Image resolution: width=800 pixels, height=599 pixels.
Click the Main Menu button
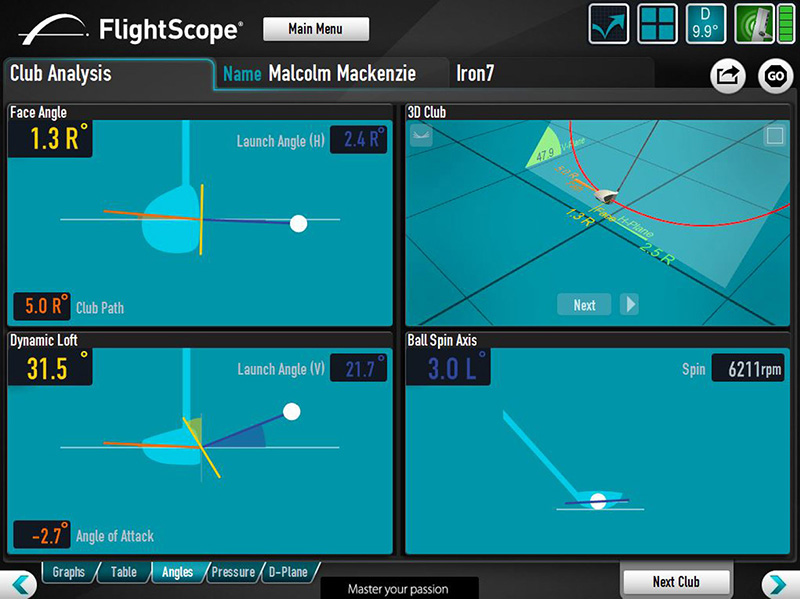[315, 29]
